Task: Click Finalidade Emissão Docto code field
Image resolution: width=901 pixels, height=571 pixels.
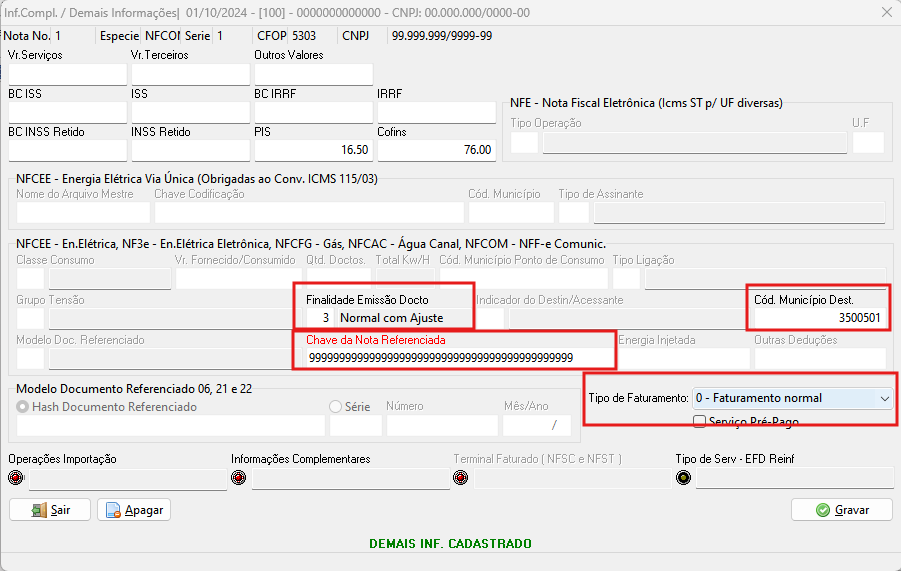Action: click(x=320, y=318)
